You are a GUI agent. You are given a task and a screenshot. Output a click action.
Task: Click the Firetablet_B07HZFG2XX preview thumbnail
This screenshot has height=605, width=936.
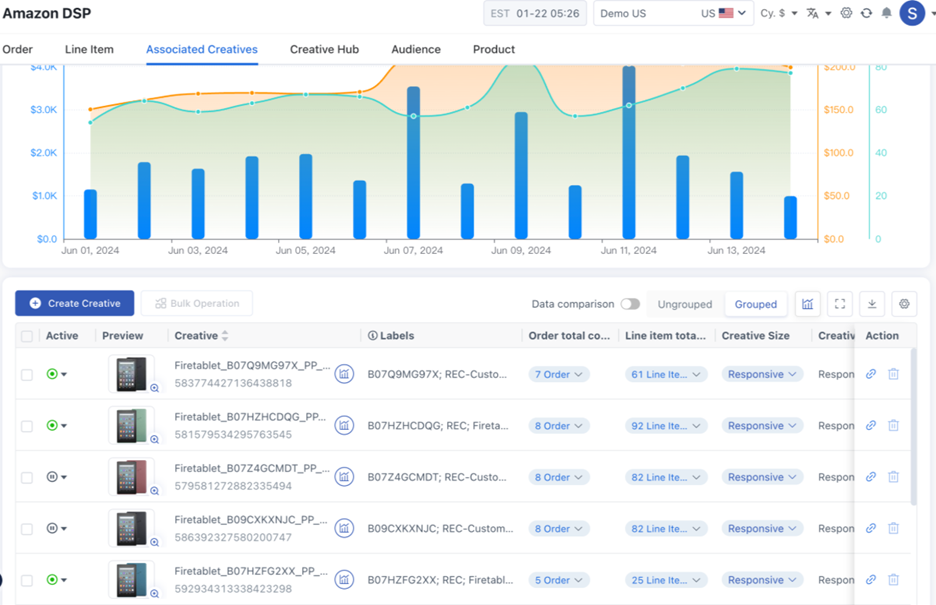coord(130,580)
